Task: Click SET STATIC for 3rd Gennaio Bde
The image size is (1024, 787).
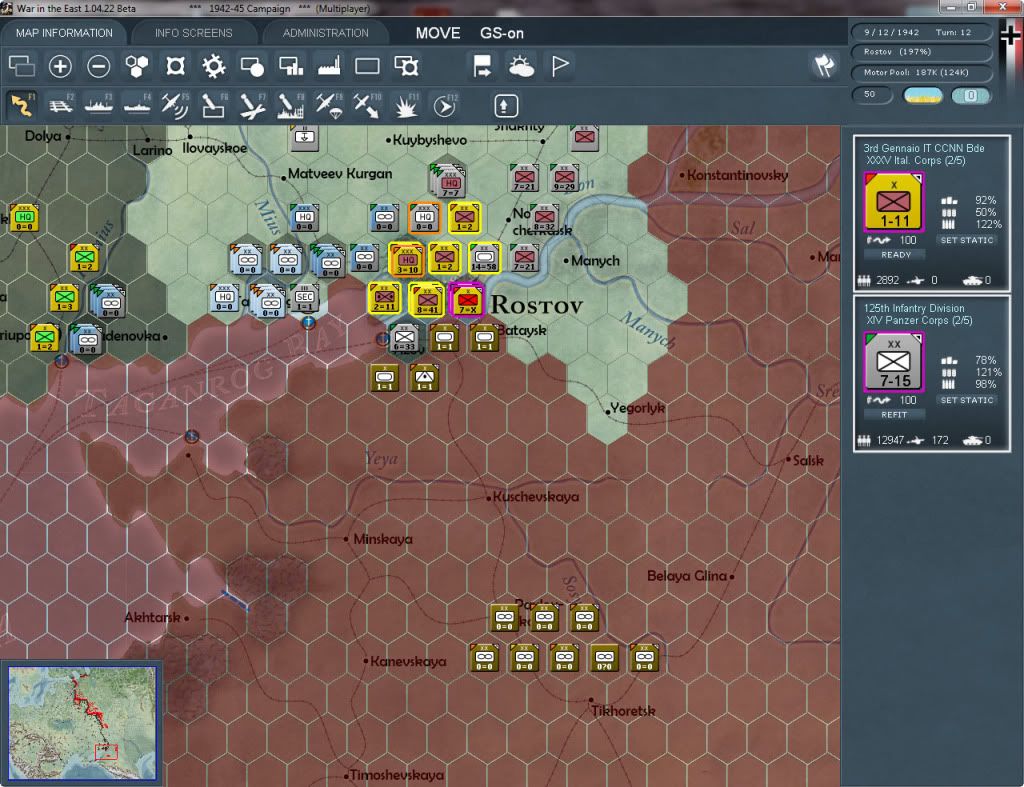Action: click(967, 240)
